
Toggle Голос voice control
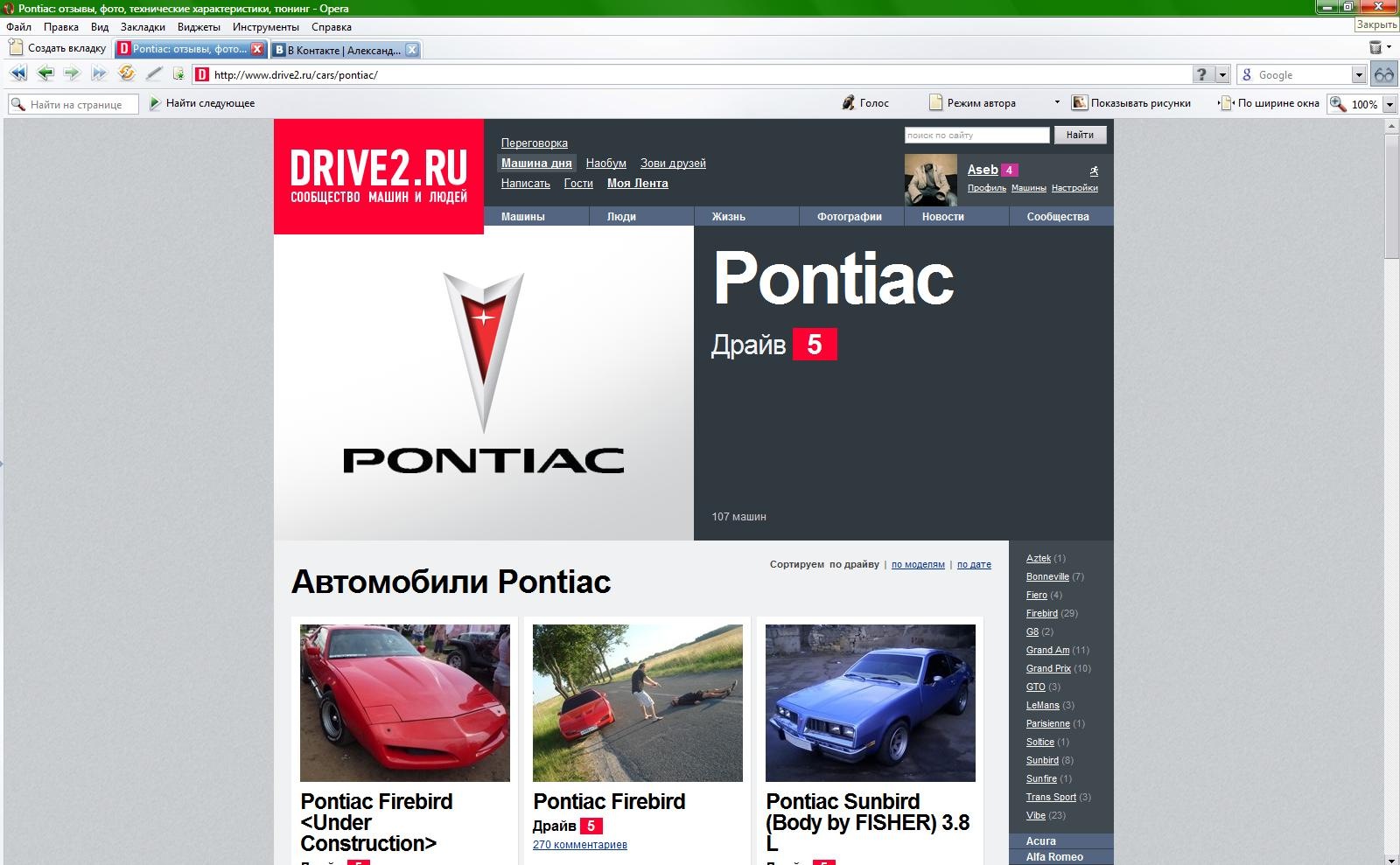(865, 103)
